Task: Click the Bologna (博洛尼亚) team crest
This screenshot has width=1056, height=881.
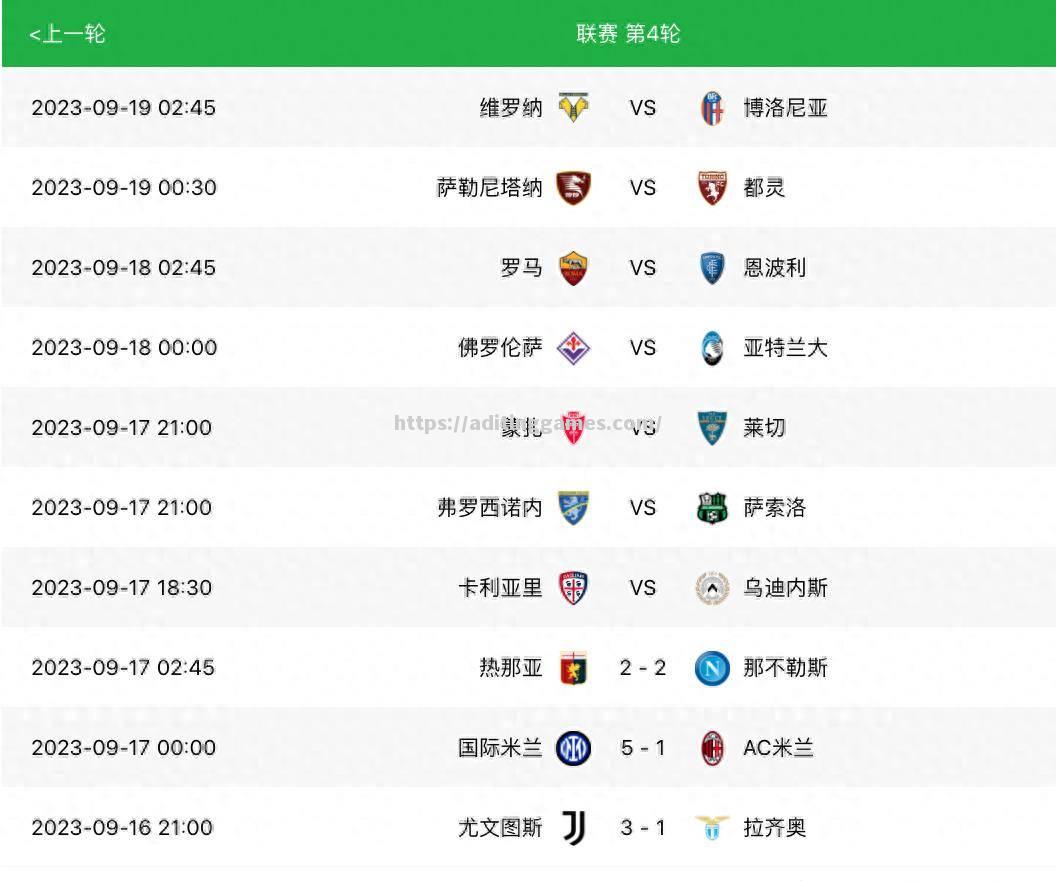Action: (x=712, y=107)
